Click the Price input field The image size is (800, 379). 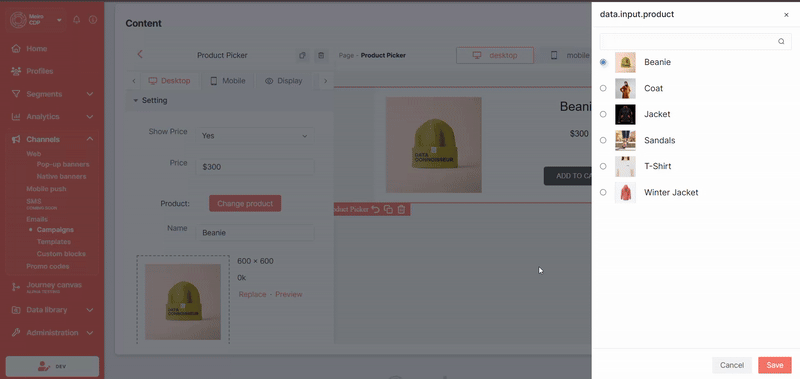tap(255, 167)
